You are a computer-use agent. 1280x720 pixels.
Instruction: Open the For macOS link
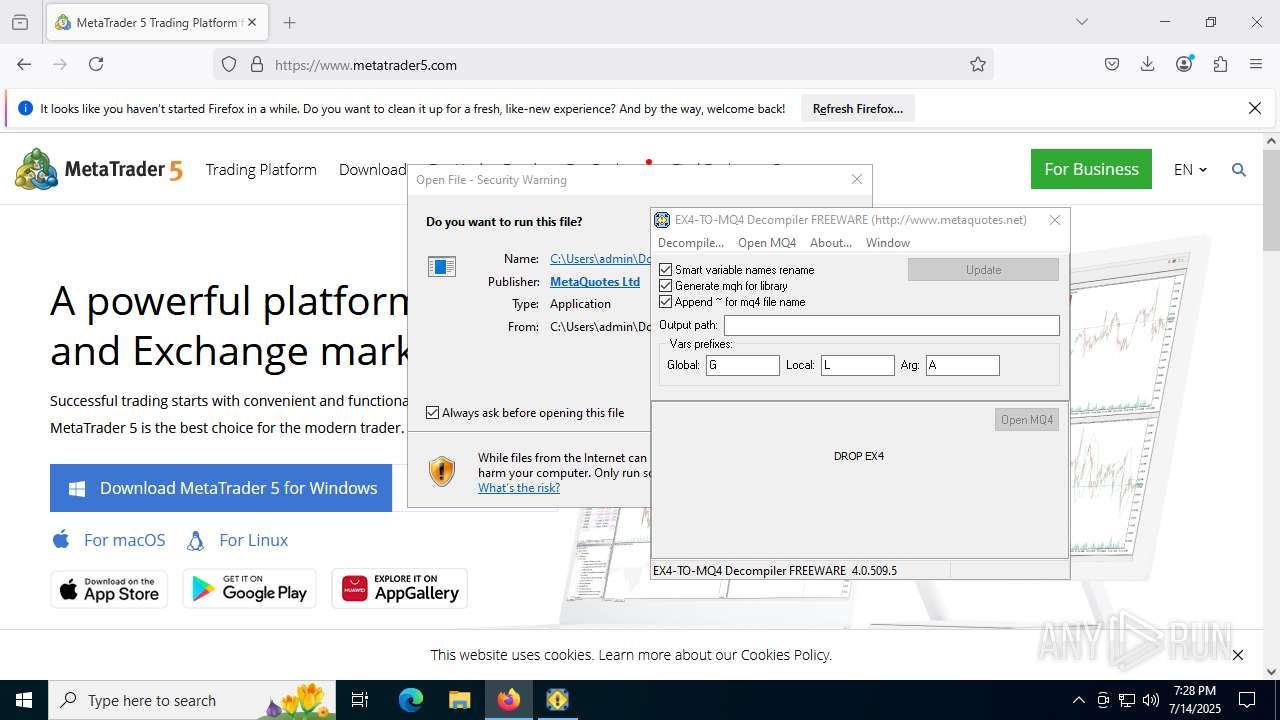[x=111, y=540]
